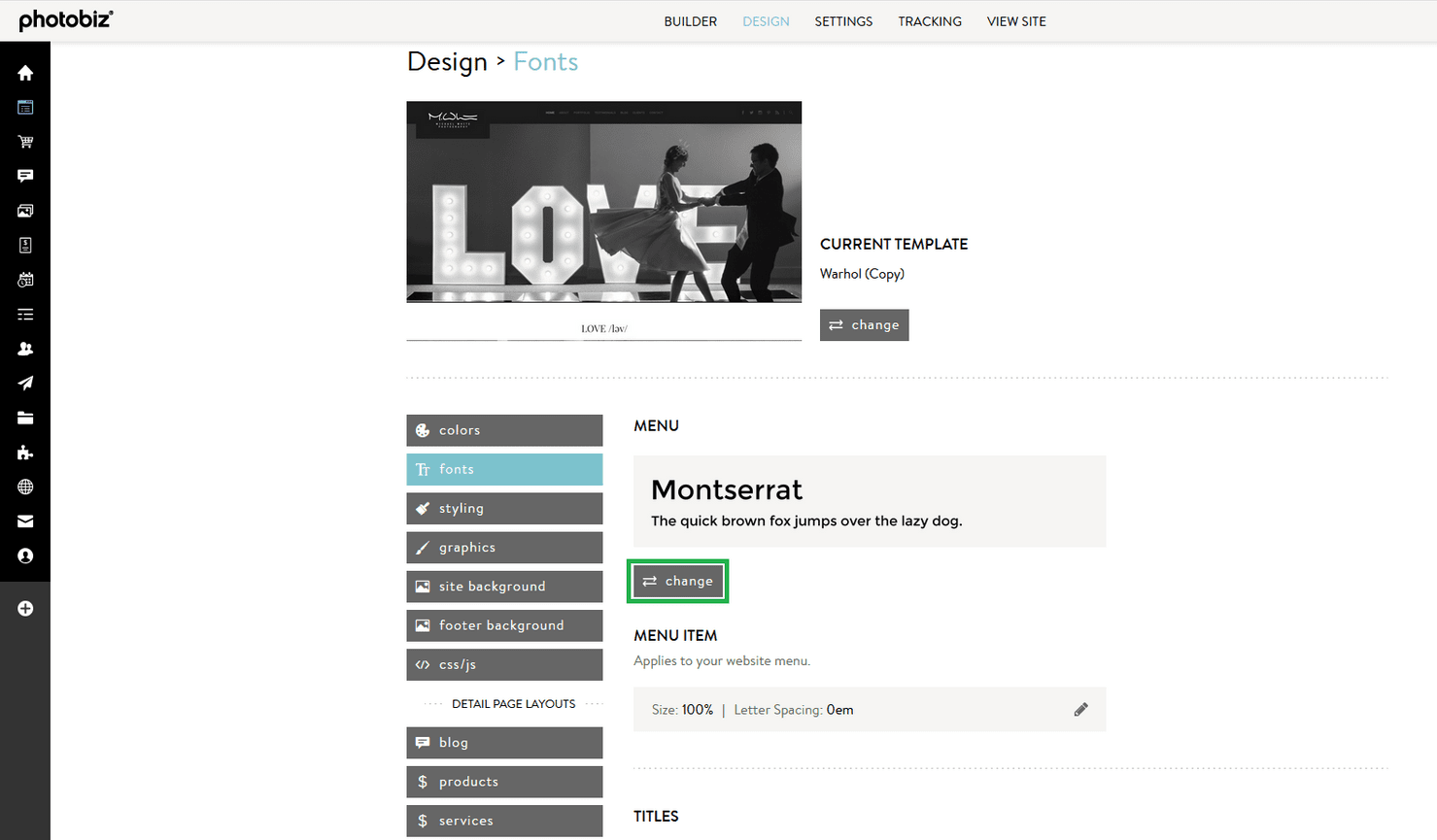Select the shopping cart ecommerce icon
Viewport: 1437px width, 840px height.
(25, 142)
